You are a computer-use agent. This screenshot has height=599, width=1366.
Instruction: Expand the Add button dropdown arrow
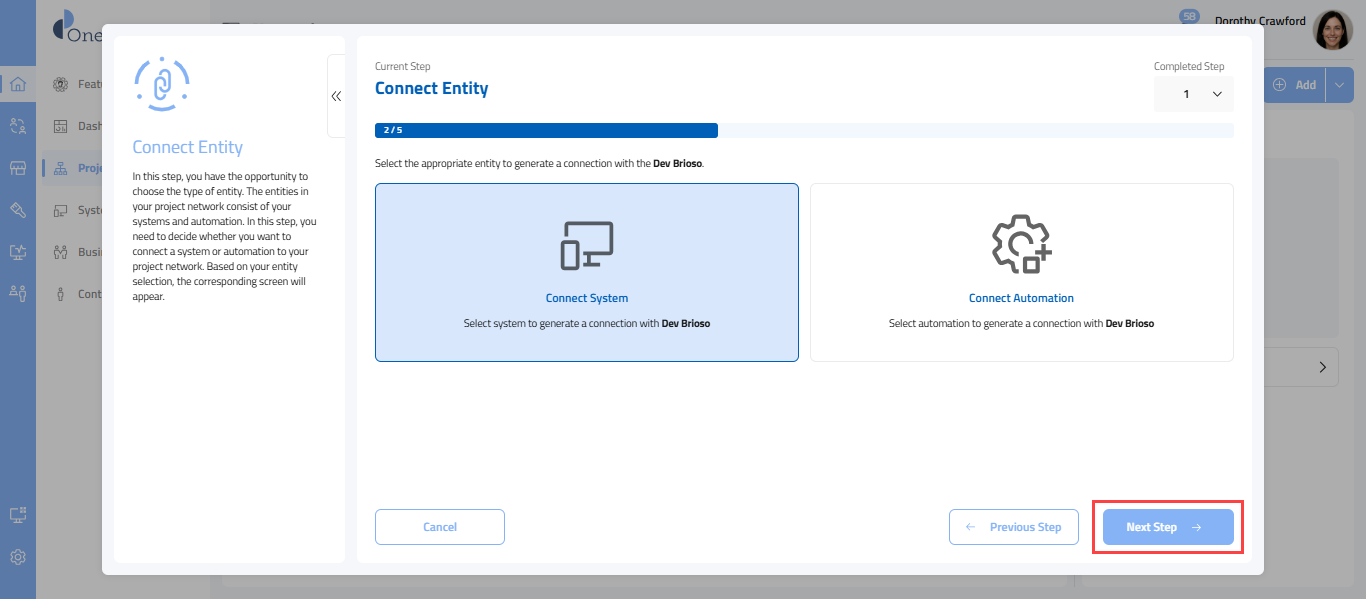1340,85
